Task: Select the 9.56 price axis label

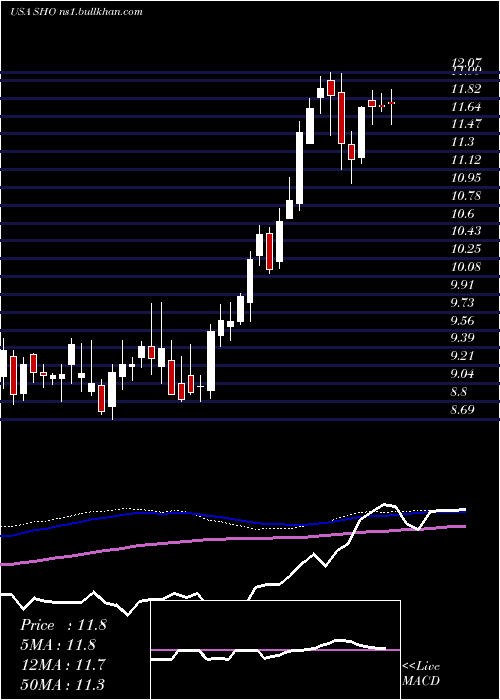Action: point(462,321)
